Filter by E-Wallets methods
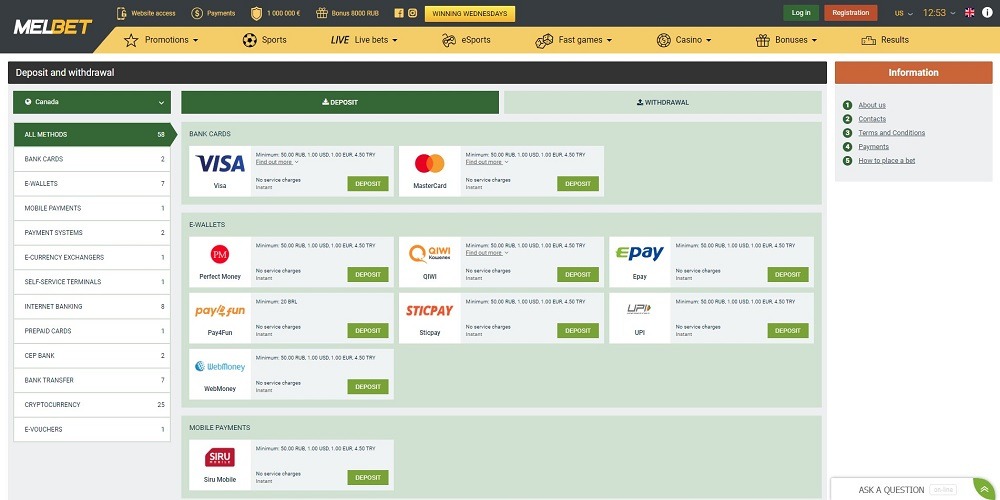 click(92, 184)
